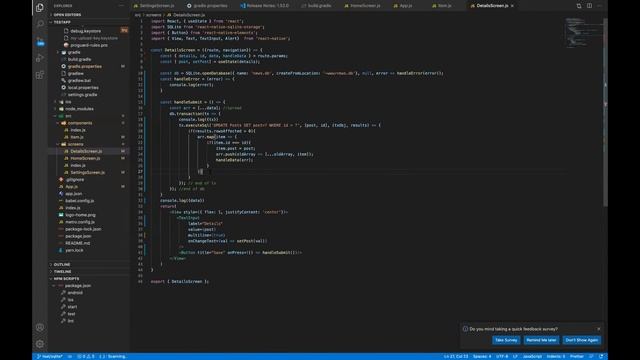
Task: Open the Explorer view in activity bar
Action: 40,7
